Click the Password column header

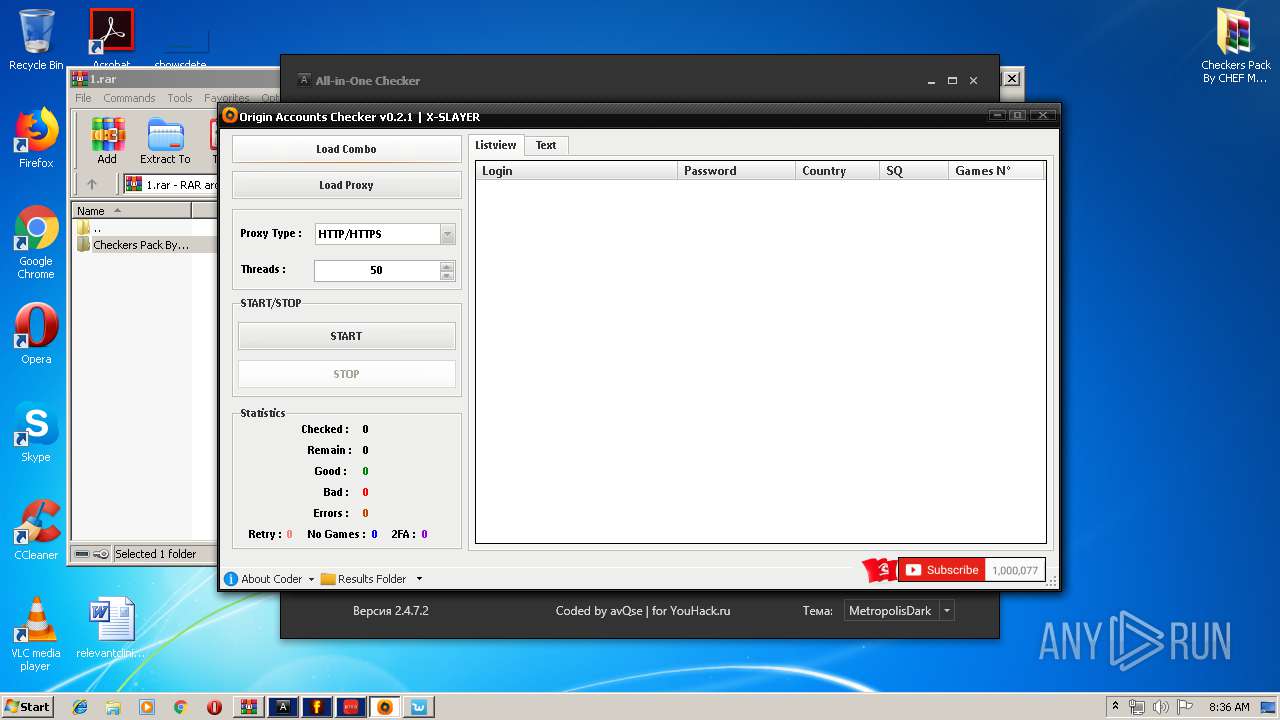[x=736, y=171]
